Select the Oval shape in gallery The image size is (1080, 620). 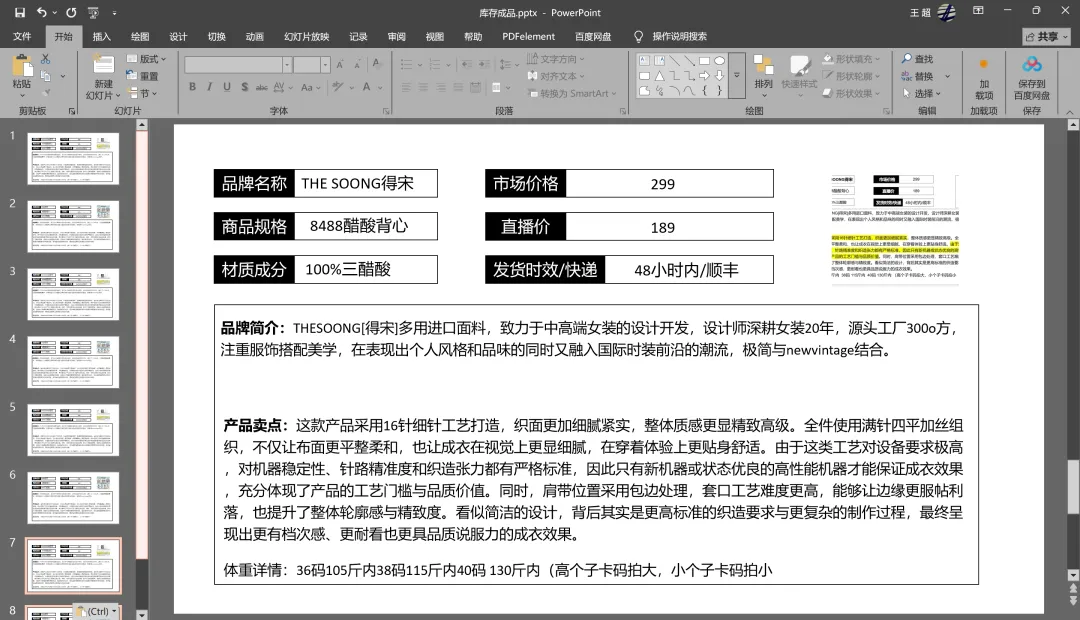coord(720,61)
